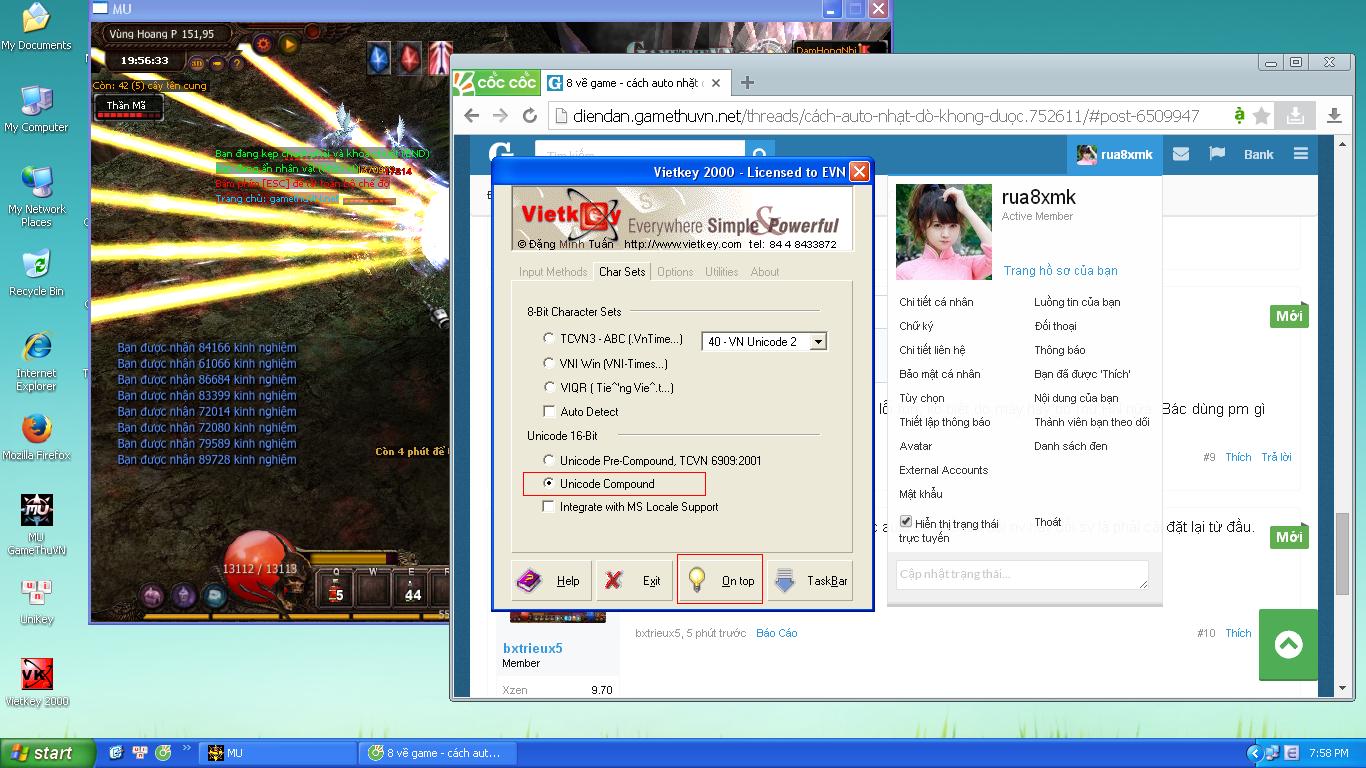Click the orange play arrow icon in MU
Screen dimensions: 1366x768
pyautogui.click(x=288, y=44)
